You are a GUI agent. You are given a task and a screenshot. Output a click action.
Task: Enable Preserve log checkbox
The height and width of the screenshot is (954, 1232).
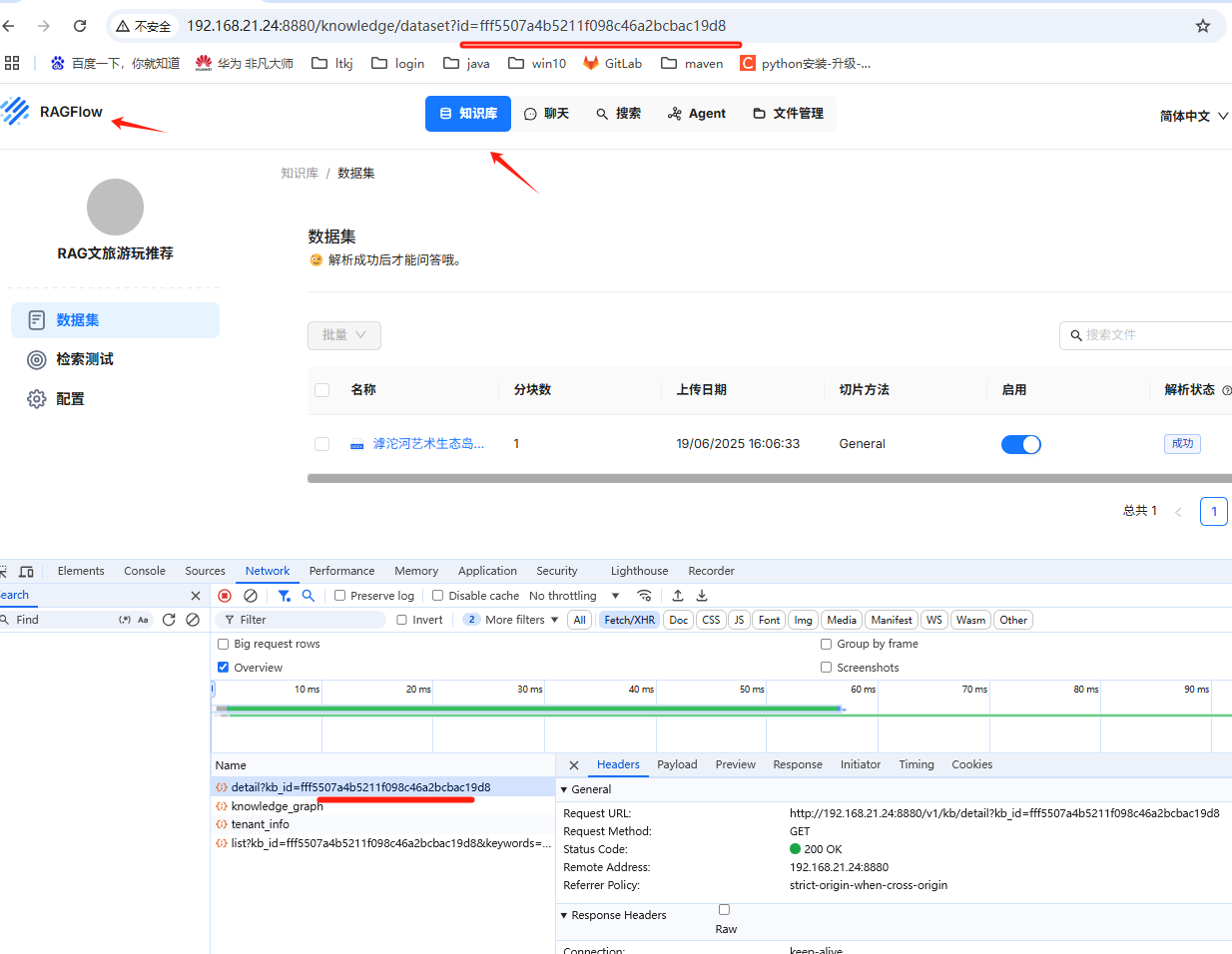click(x=339, y=596)
